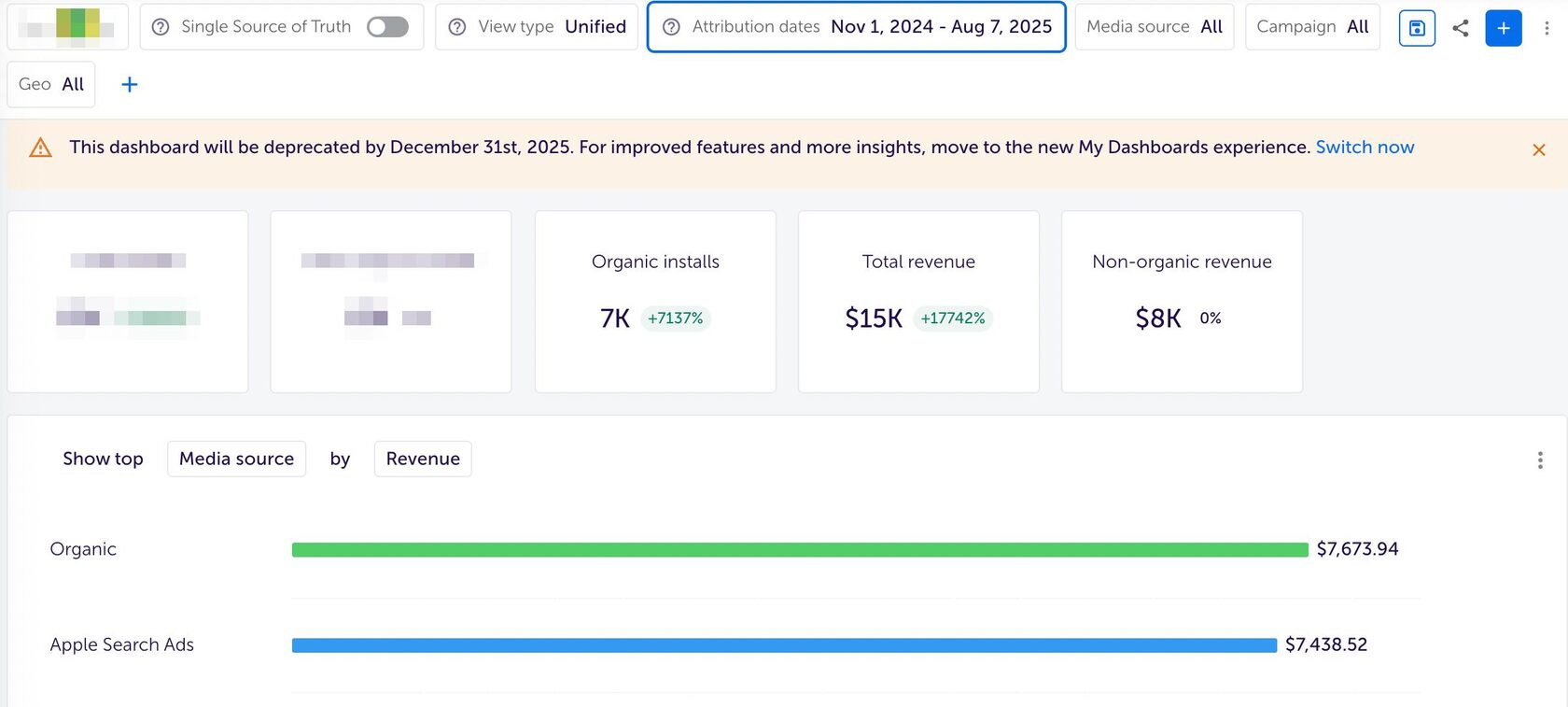Change the Show top Media source selector
This screenshot has width=1568, height=707.
pyautogui.click(x=236, y=459)
